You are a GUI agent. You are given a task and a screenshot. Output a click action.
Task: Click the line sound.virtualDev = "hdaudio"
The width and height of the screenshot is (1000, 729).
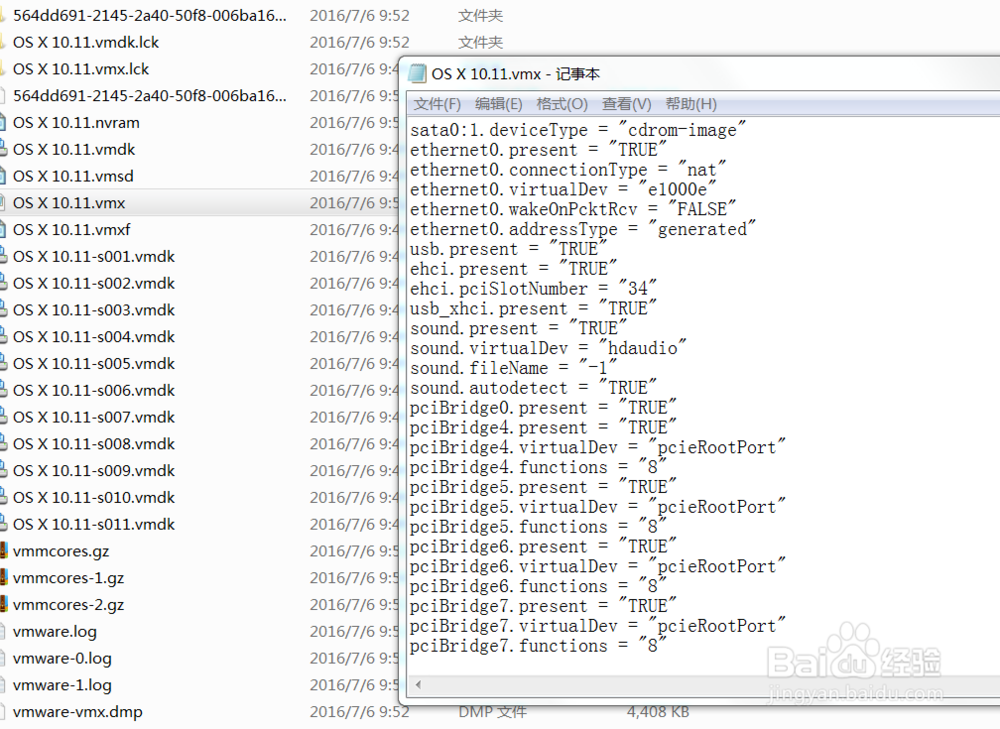coord(548,348)
